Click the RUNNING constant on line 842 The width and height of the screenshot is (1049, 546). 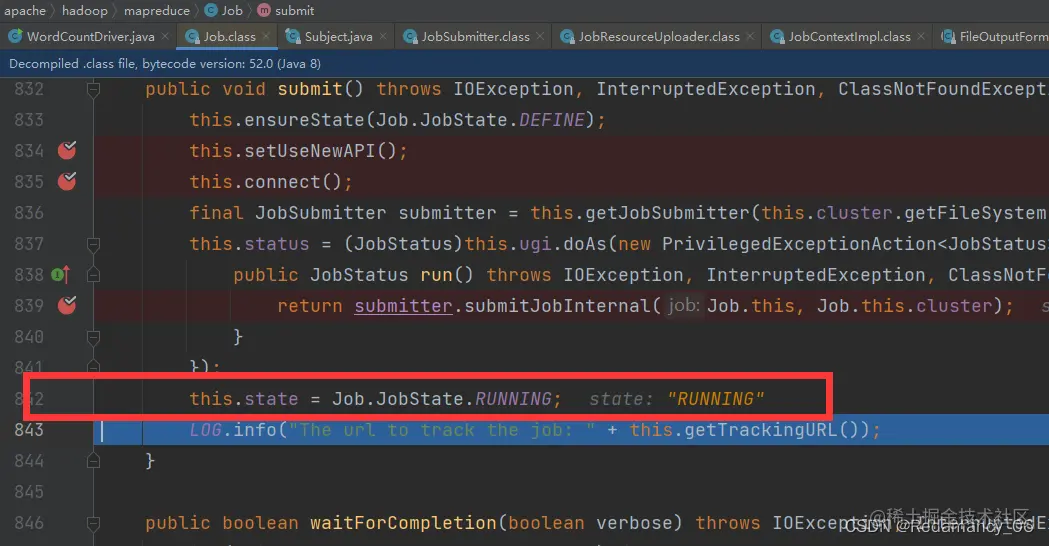[513, 399]
